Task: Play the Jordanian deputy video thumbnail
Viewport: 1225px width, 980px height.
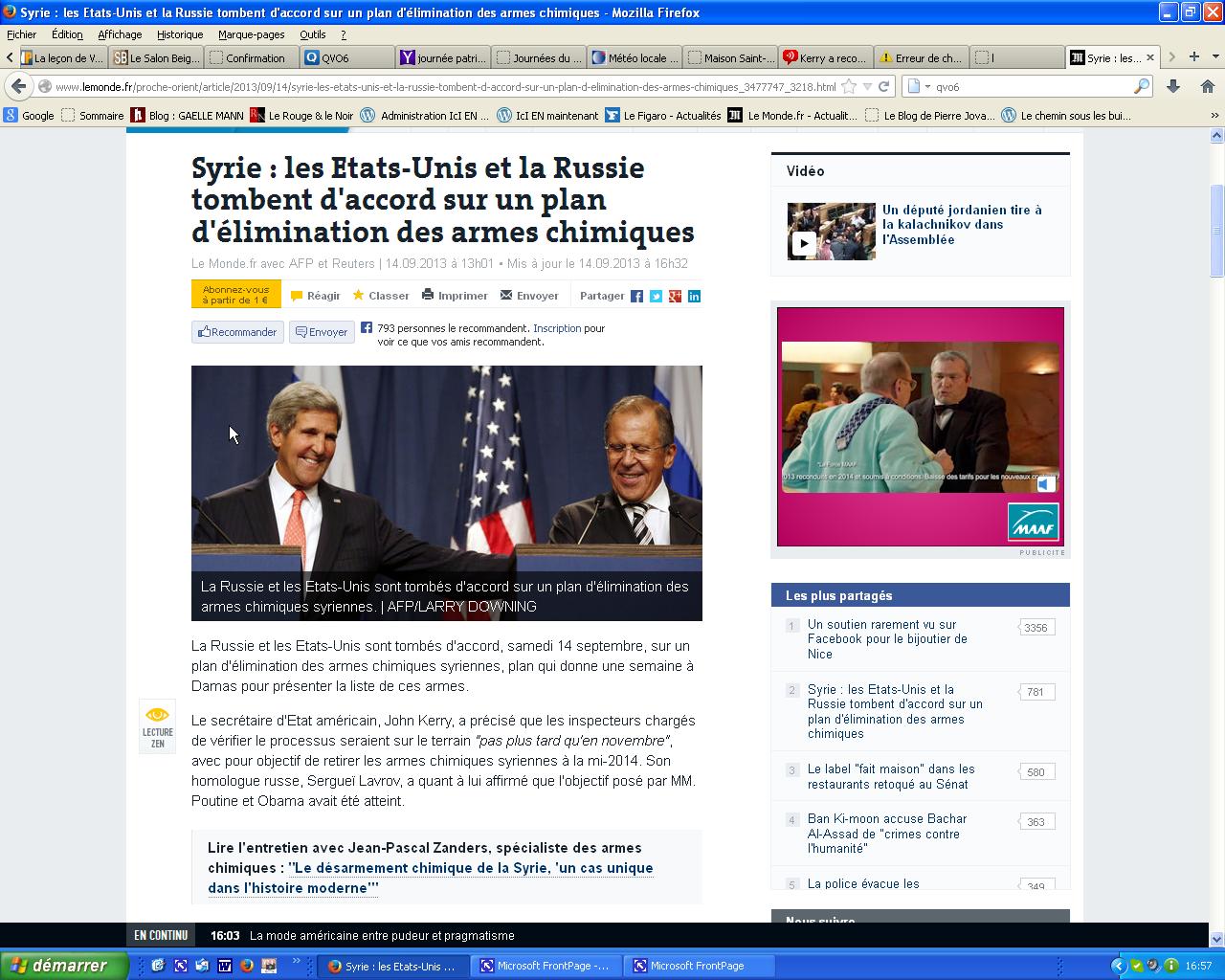Action: click(831, 231)
